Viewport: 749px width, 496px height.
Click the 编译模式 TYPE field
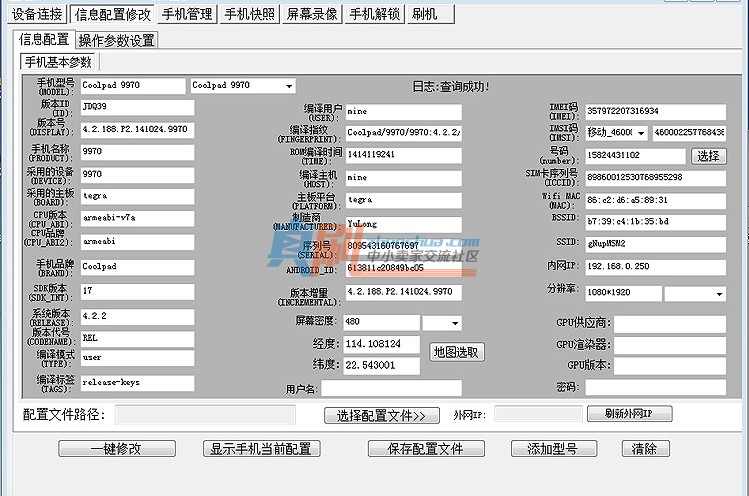[x=137, y=358]
